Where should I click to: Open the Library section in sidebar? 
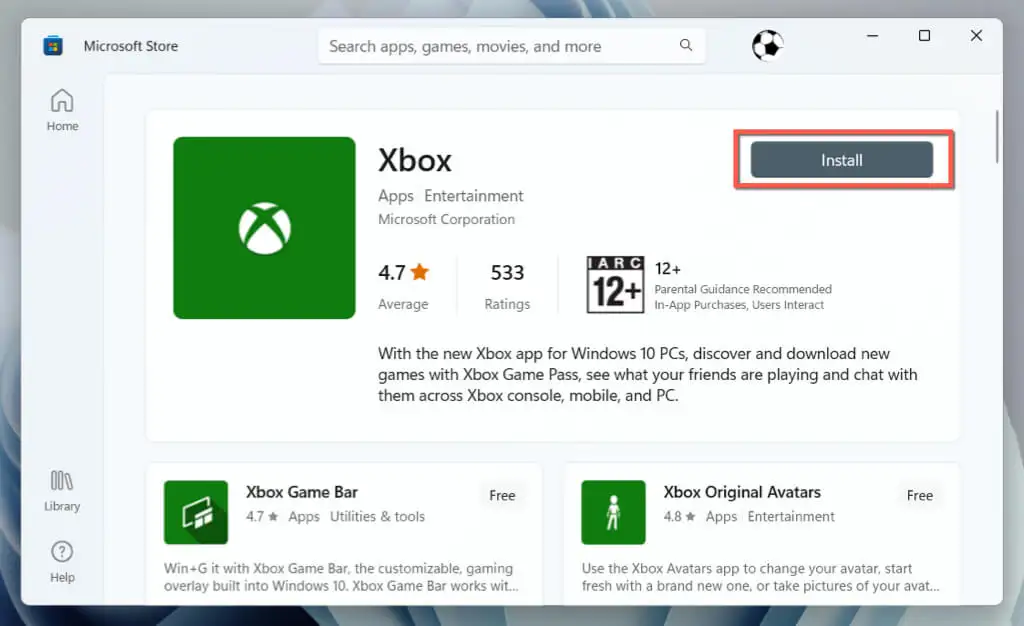click(x=62, y=491)
